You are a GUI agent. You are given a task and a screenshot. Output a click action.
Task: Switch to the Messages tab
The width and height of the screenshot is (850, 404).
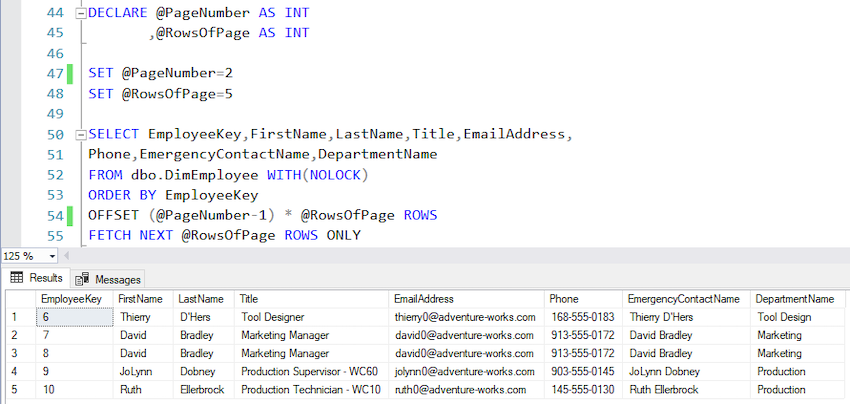(108, 279)
